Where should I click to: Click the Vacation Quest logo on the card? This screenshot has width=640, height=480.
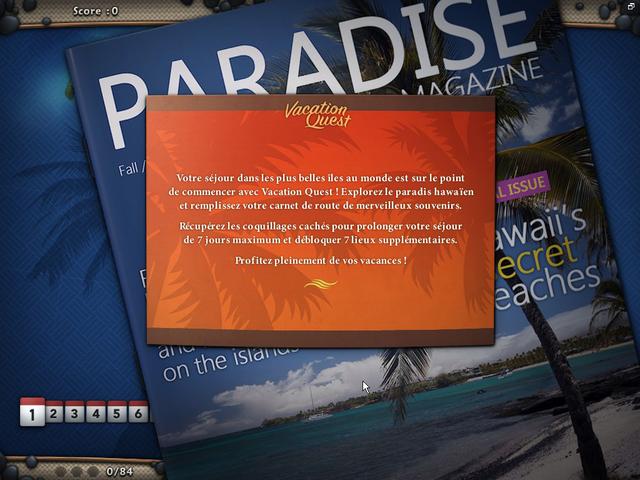click(318, 115)
